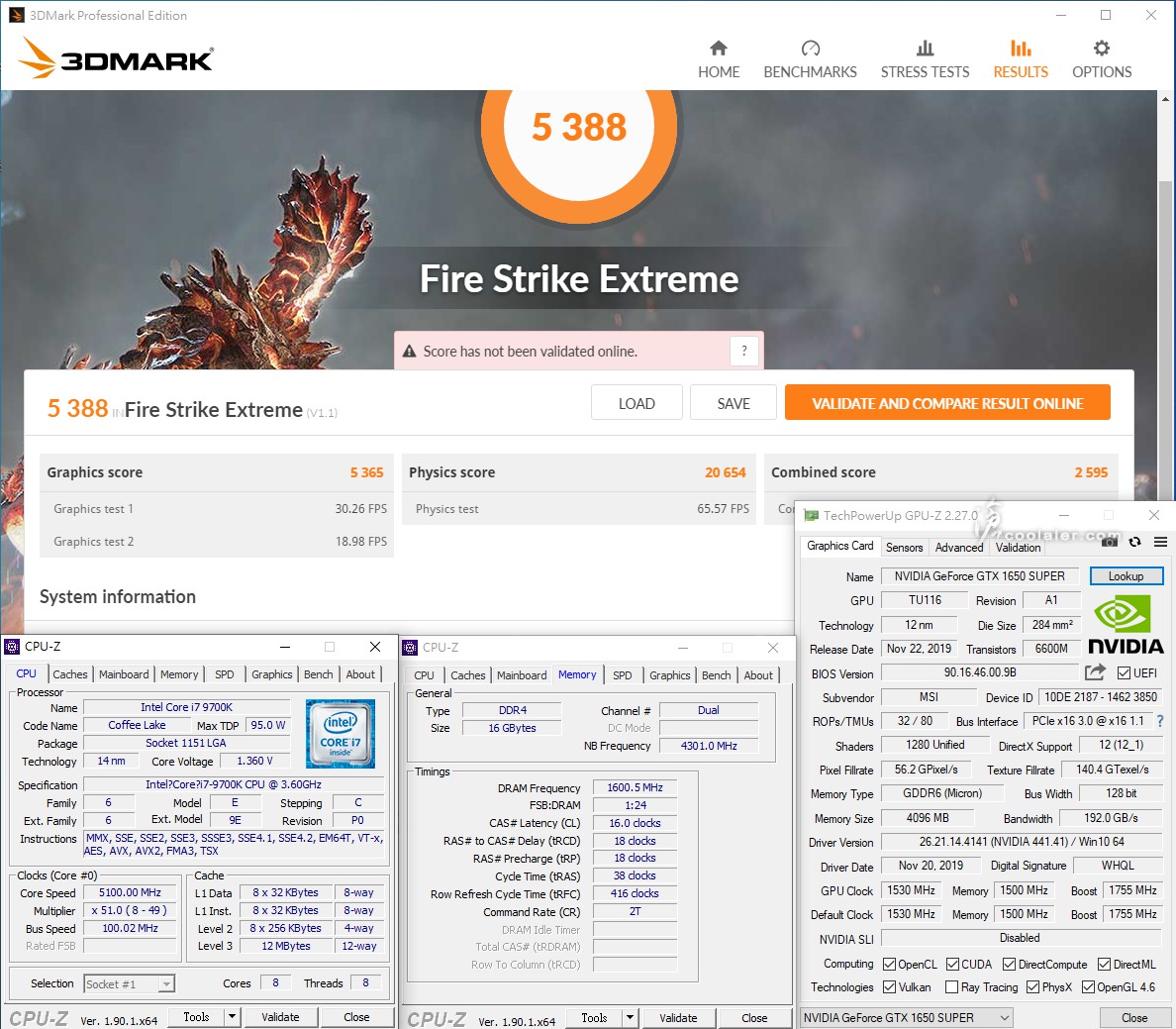Click the scrollbar up arrow in 3DMark
Viewport: 1176px width, 1029px height.
(1165, 98)
